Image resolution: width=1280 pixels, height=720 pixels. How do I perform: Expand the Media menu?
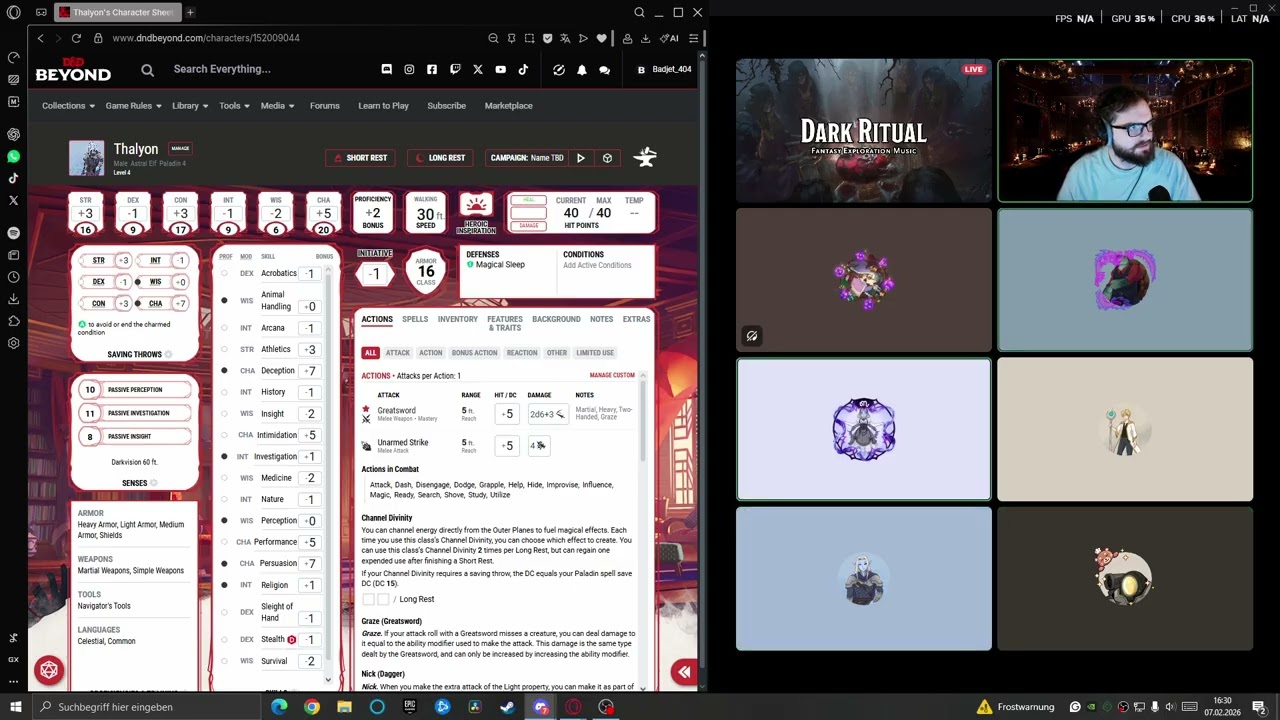point(277,106)
